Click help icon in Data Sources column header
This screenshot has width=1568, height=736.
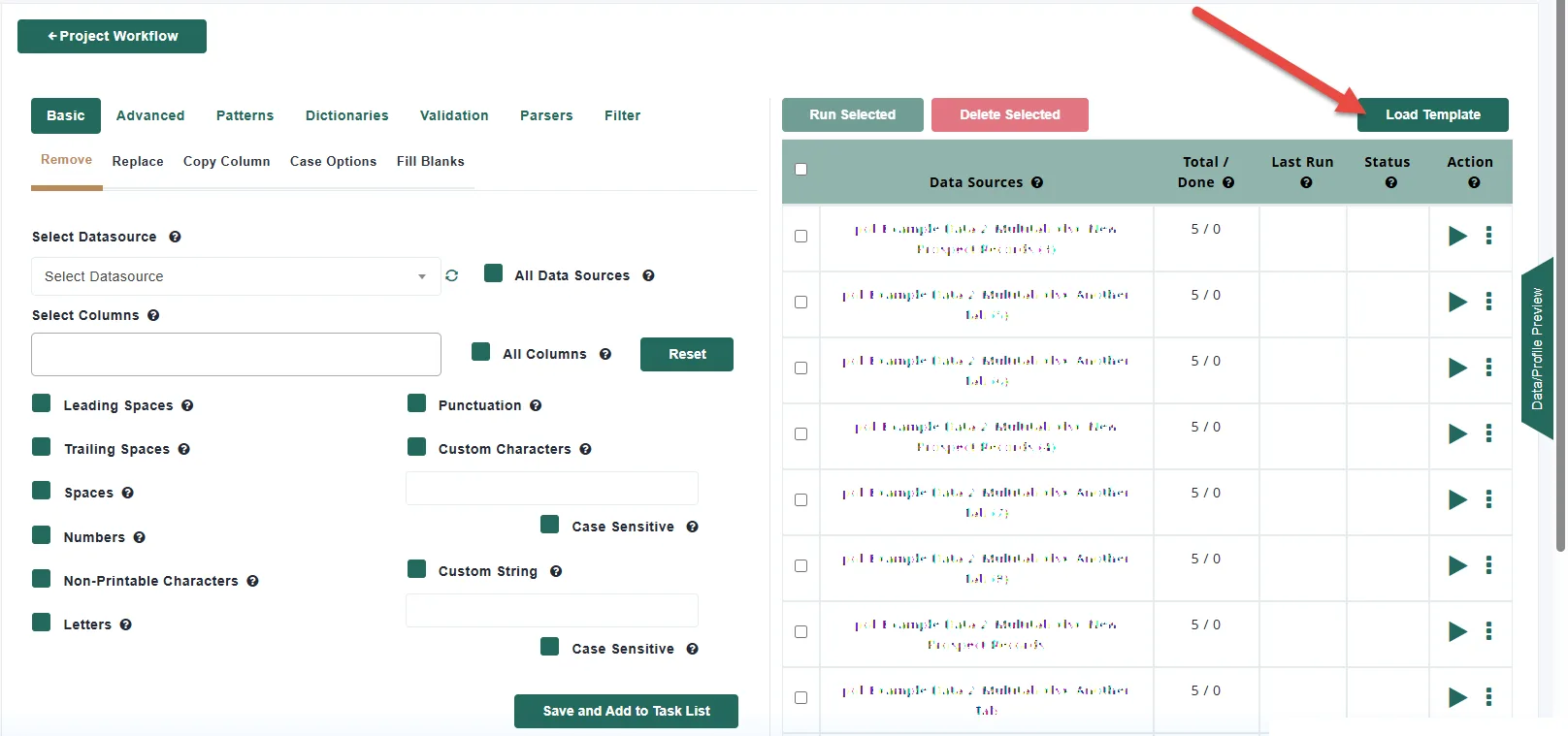coord(1037,182)
